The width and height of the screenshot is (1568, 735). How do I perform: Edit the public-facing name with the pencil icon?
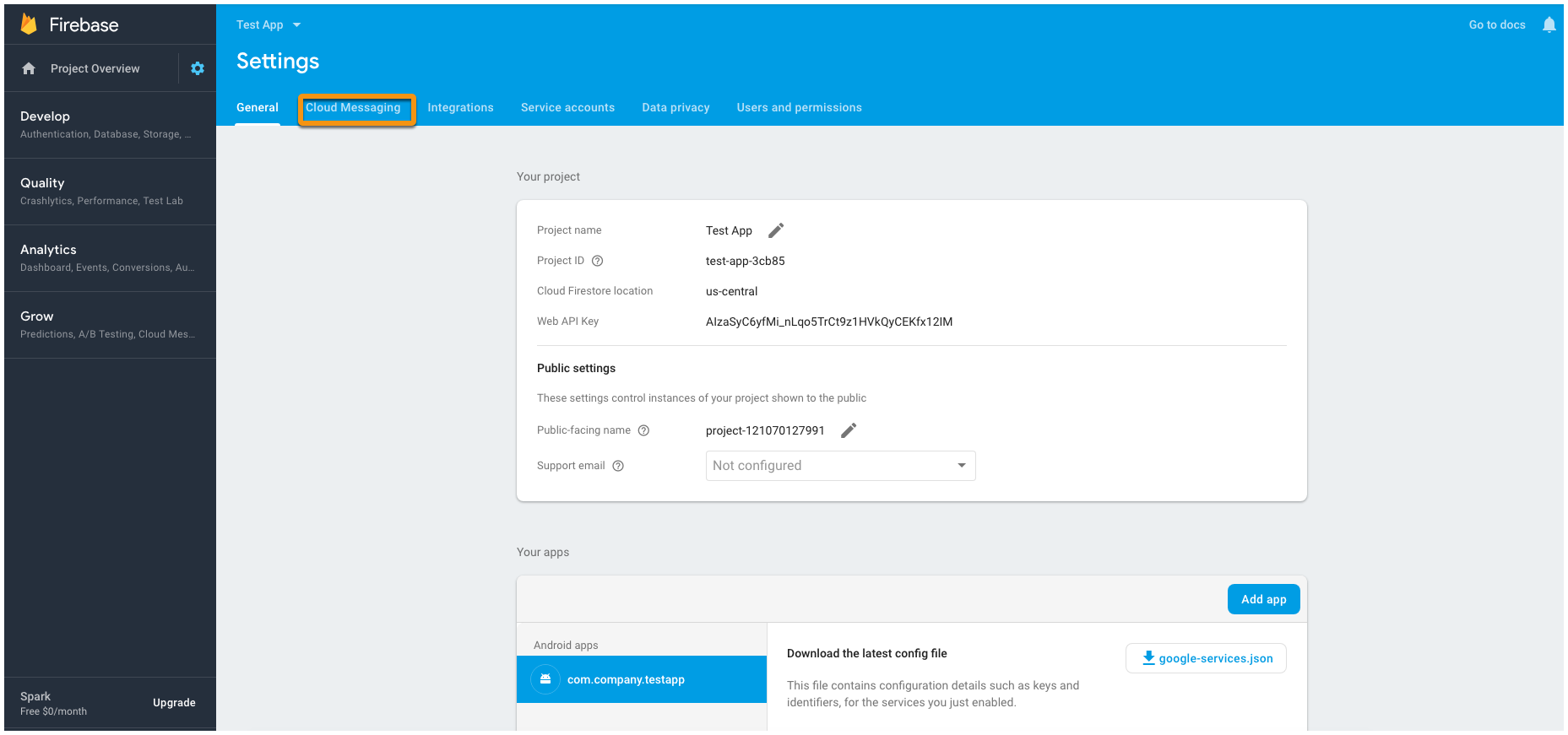(x=849, y=430)
